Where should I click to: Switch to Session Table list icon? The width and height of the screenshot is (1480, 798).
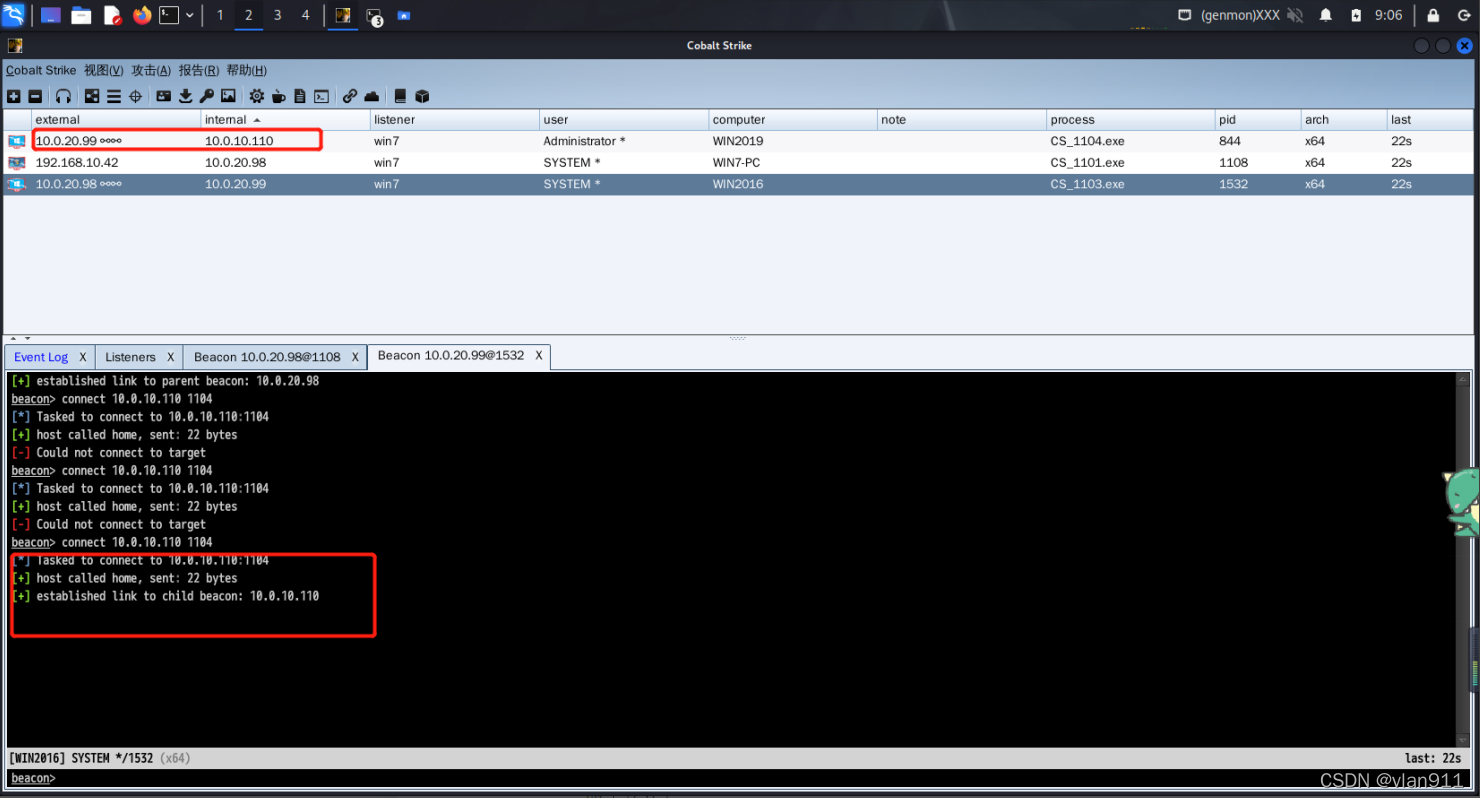pyautogui.click(x=114, y=96)
